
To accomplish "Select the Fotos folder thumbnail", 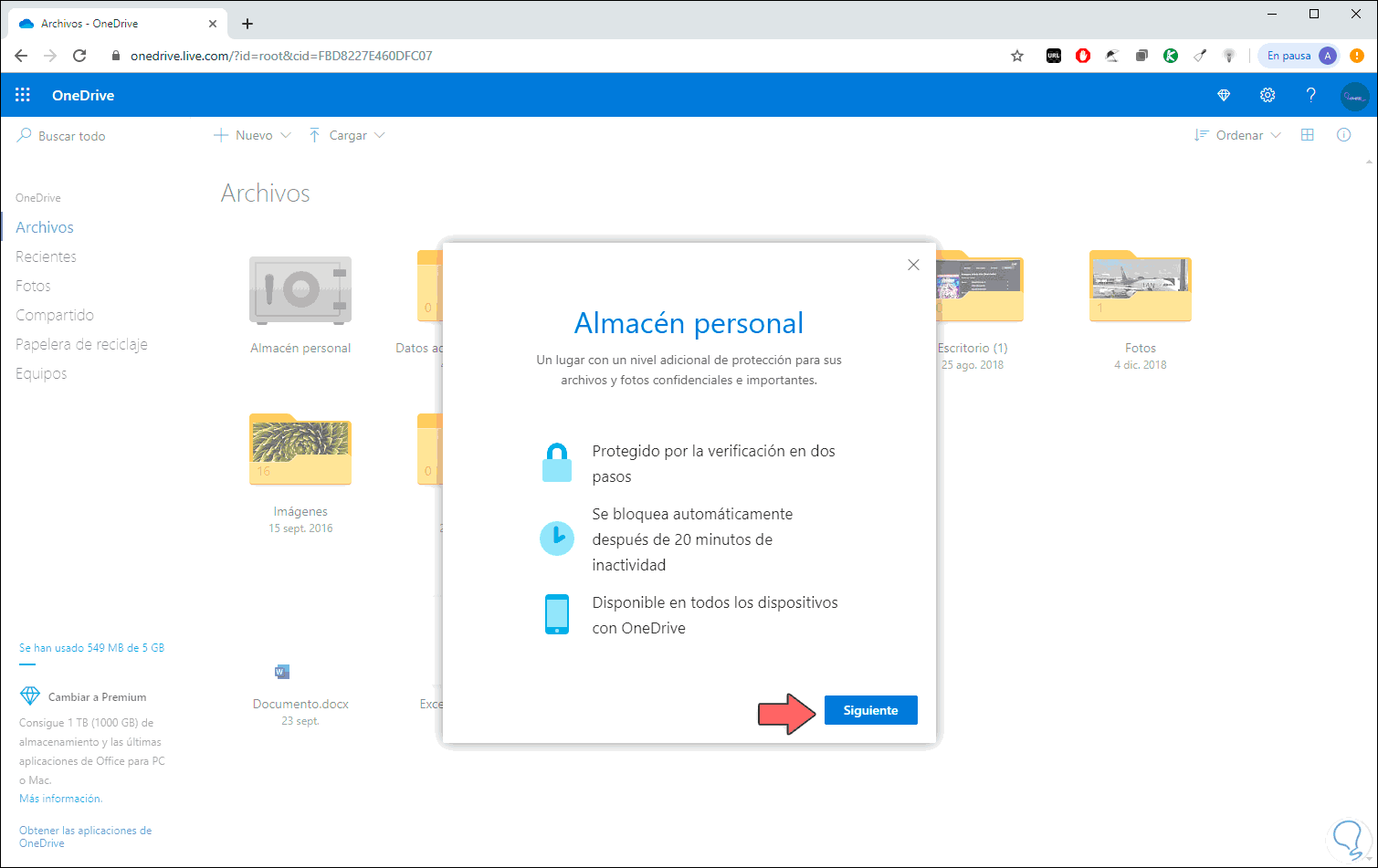I will pyautogui.click(x=1141, y=287).
